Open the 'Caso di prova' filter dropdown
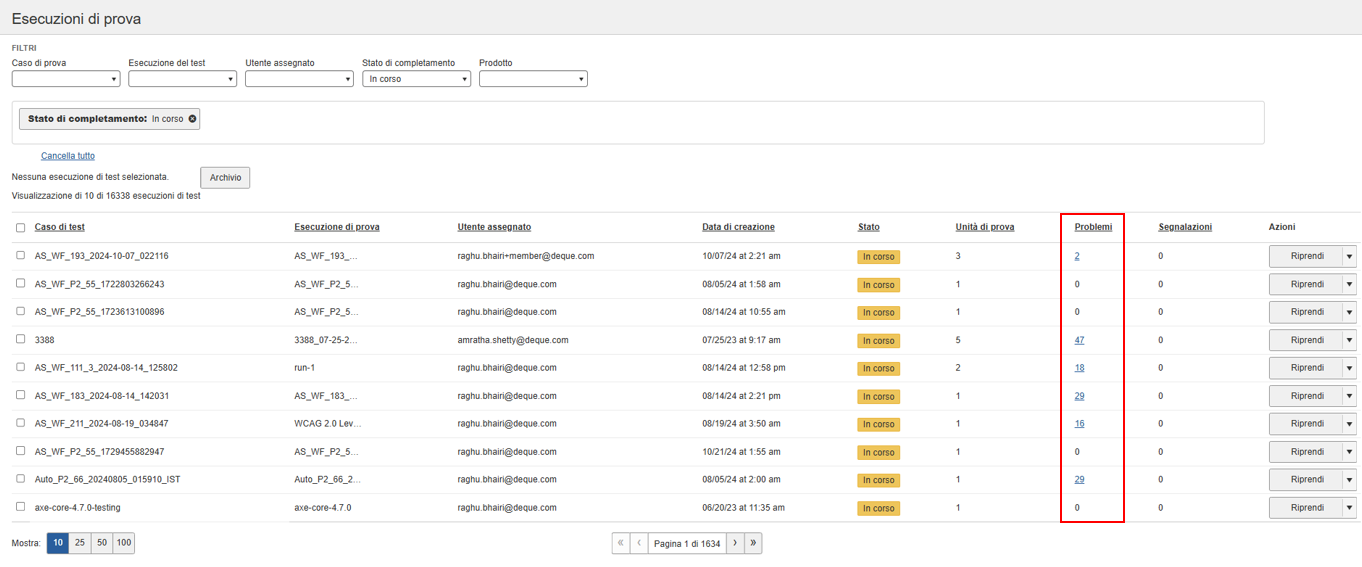This screenshot has width=1362, height=567. click(x=66, y=79)
